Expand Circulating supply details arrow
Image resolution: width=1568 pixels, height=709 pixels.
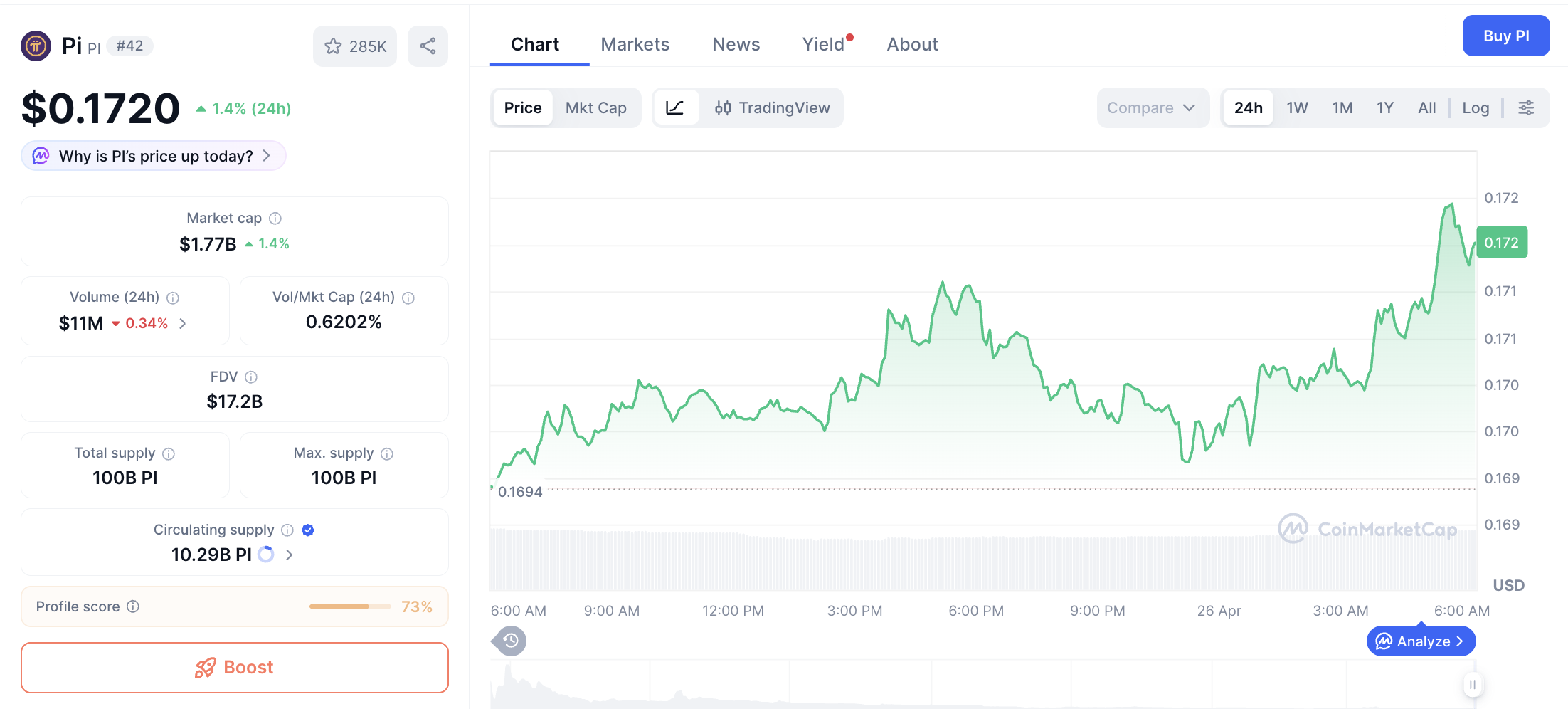pyautogui.click(x=289, y=555)
